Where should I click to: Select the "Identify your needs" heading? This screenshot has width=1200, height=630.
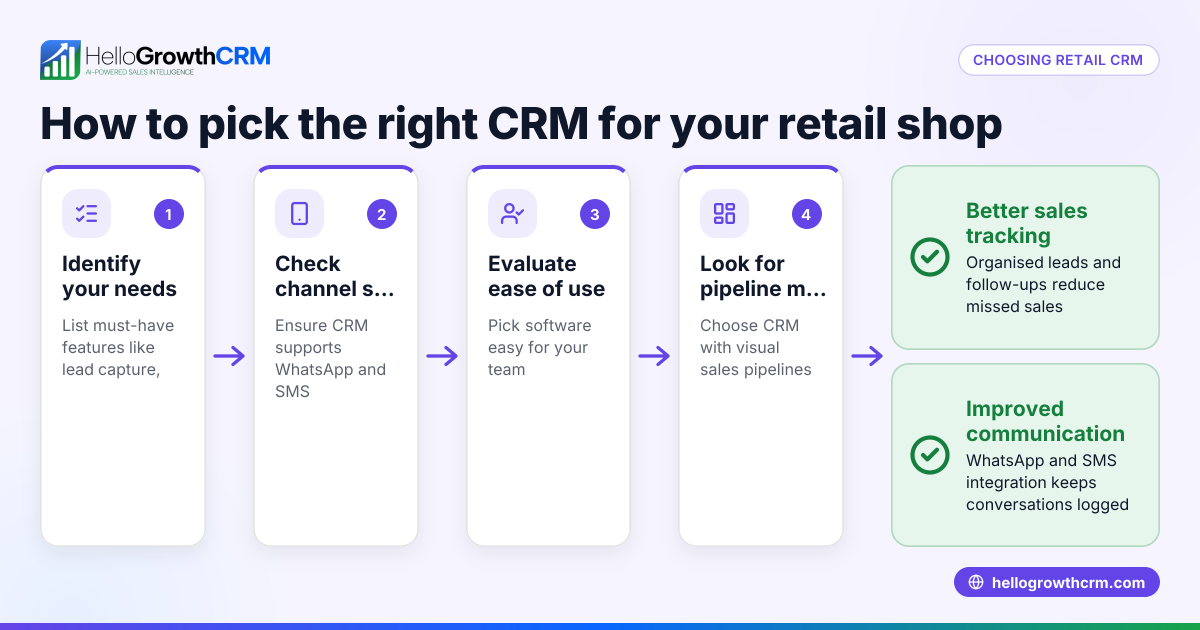[x=119, y=276]
